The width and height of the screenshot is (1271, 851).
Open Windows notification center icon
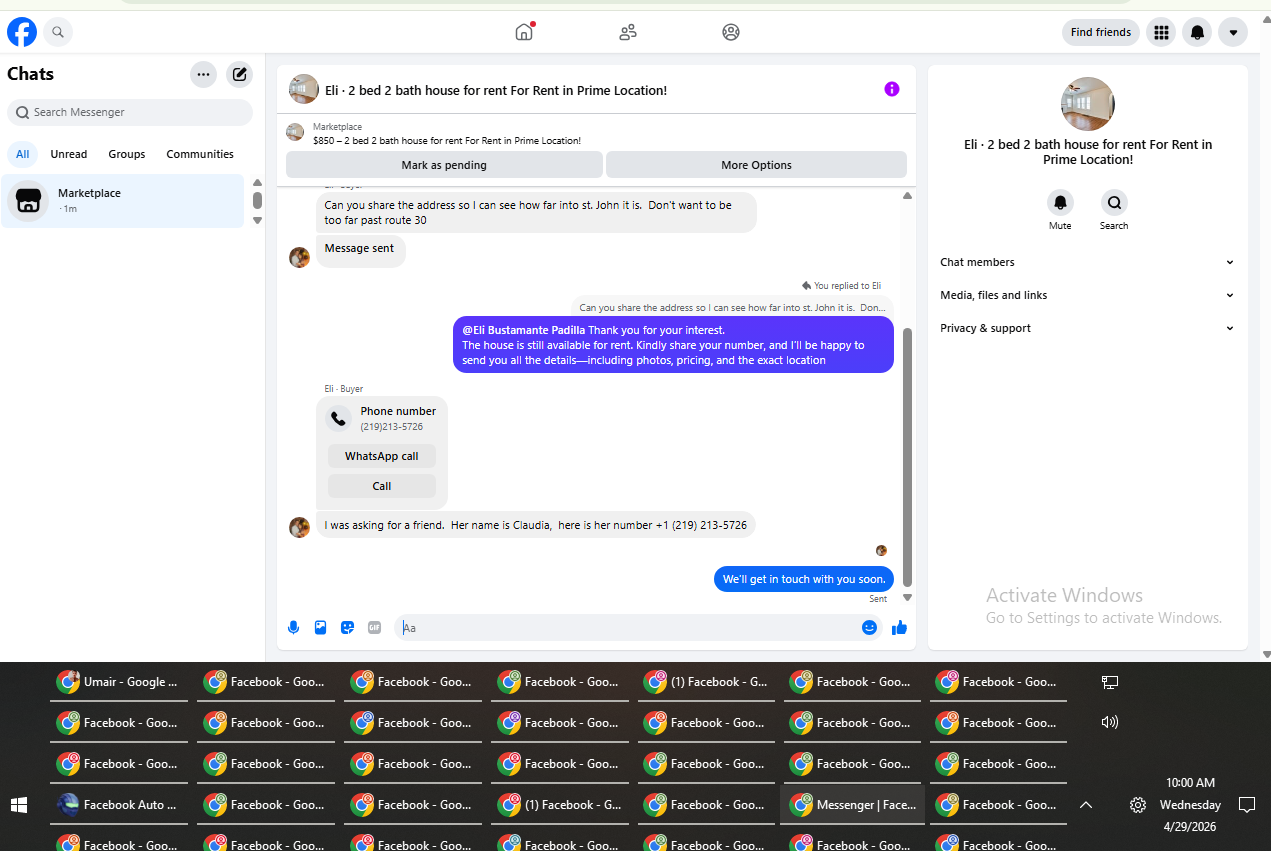pos(1247,804)
